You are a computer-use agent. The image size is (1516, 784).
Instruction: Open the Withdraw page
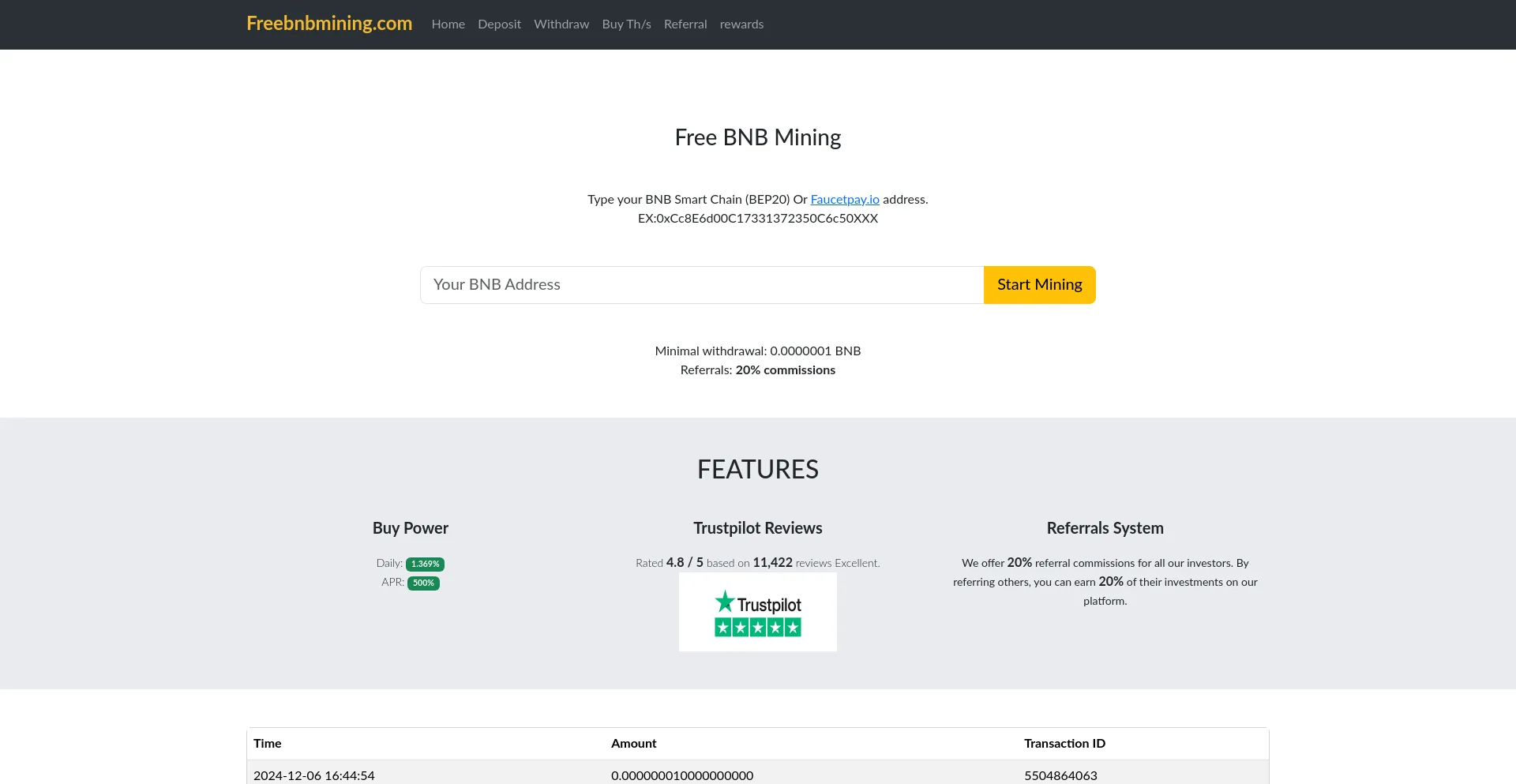[x=561, y=24]
